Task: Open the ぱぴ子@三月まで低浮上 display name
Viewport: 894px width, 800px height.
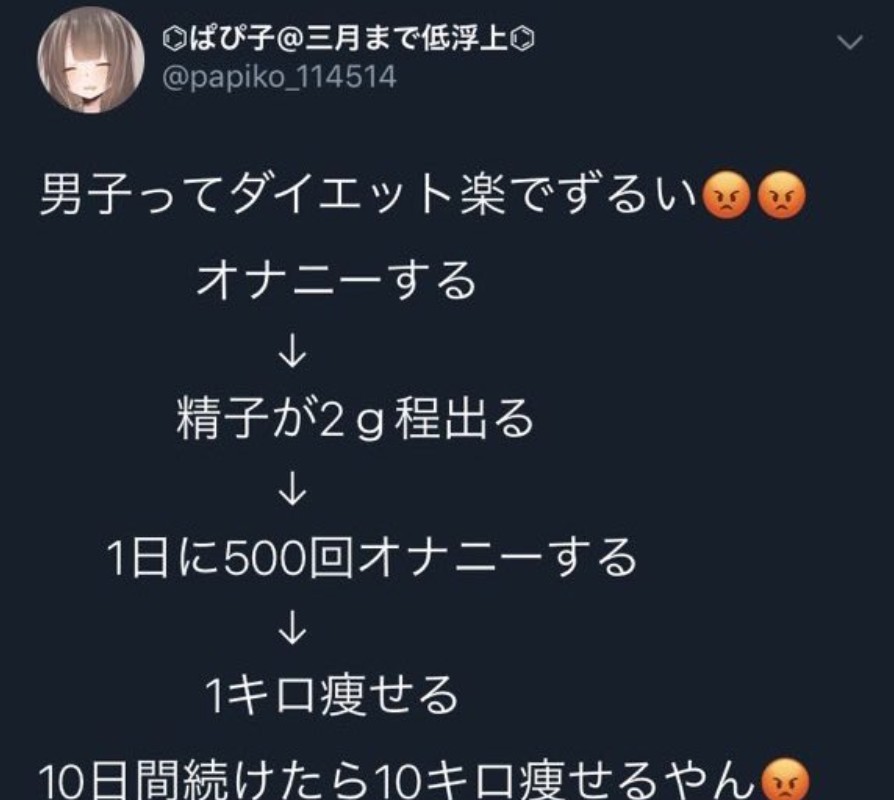Action: 348,40
